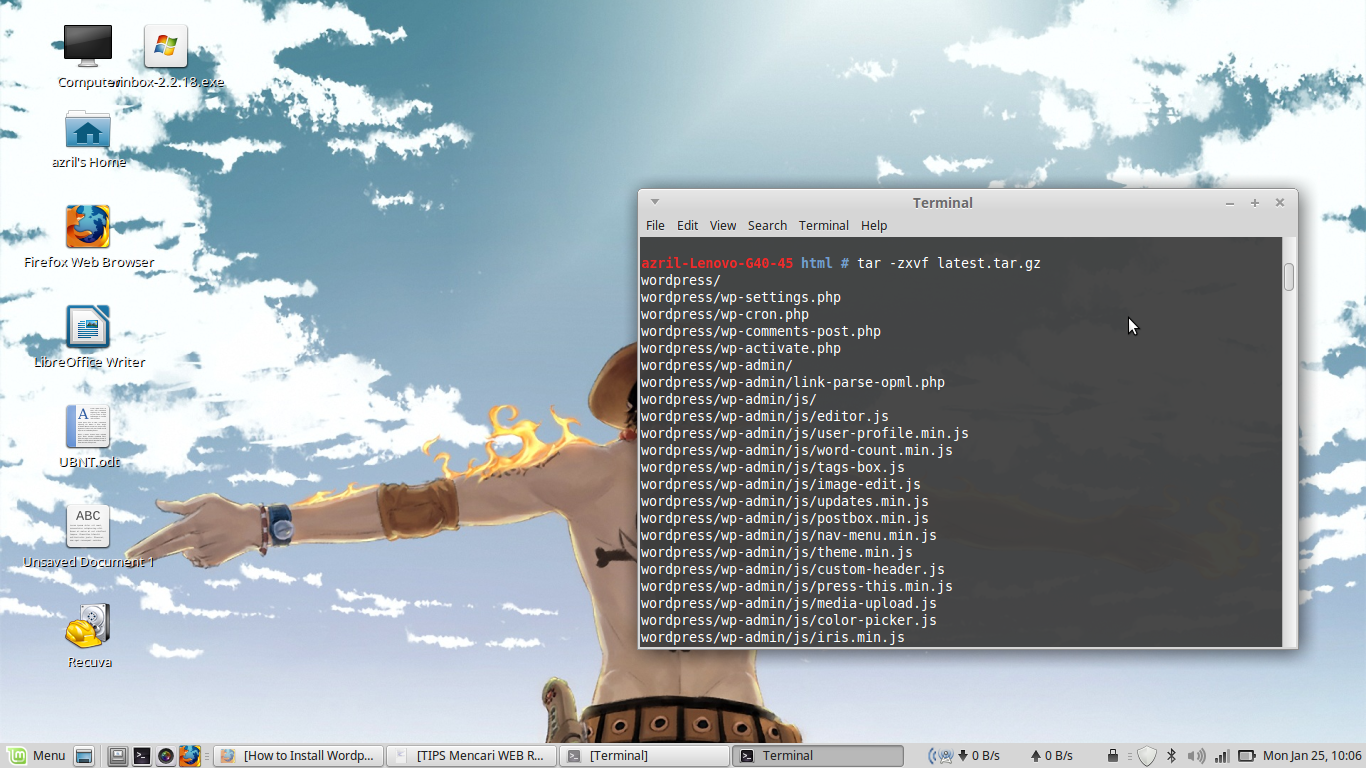
Task: Select the Unsaved Document 1 icon
Action: (x=88, y=527)
